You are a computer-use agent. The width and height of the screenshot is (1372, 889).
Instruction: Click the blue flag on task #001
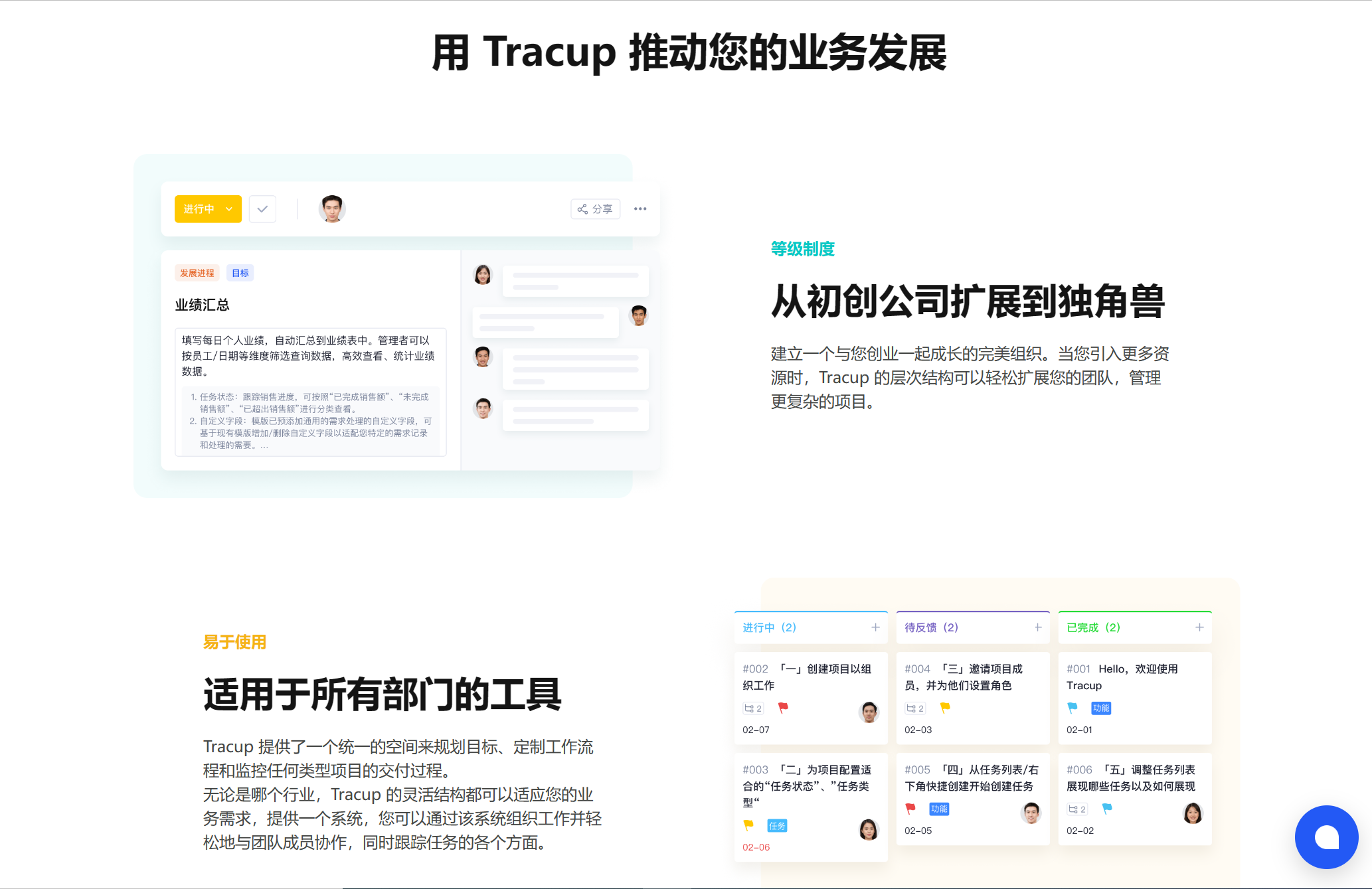(1072, 708)
